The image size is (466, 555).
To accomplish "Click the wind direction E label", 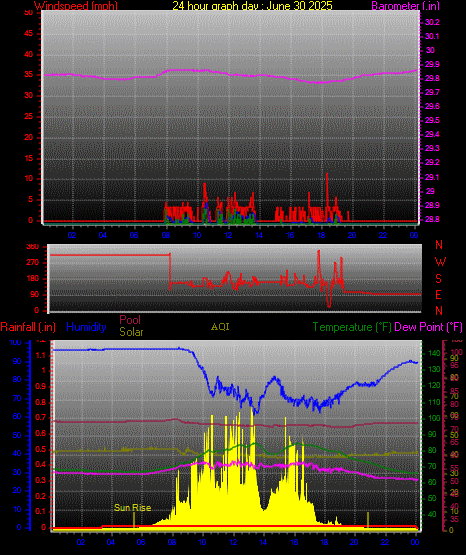I will click(x=438, y=294).
